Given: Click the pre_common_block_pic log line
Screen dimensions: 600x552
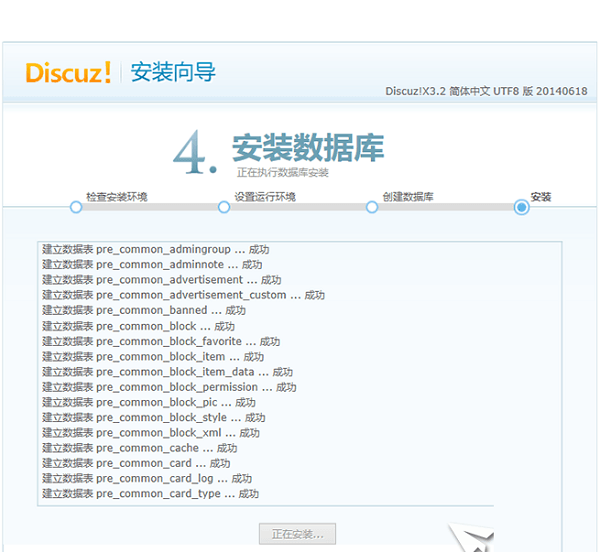Looking at the screenshot, I should [x=149, y=402].
